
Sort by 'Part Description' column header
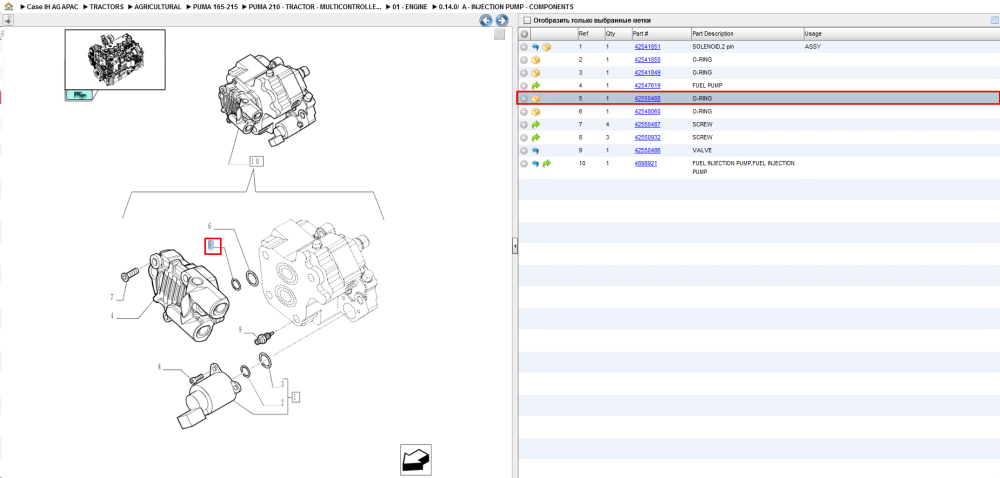(747, 34)
